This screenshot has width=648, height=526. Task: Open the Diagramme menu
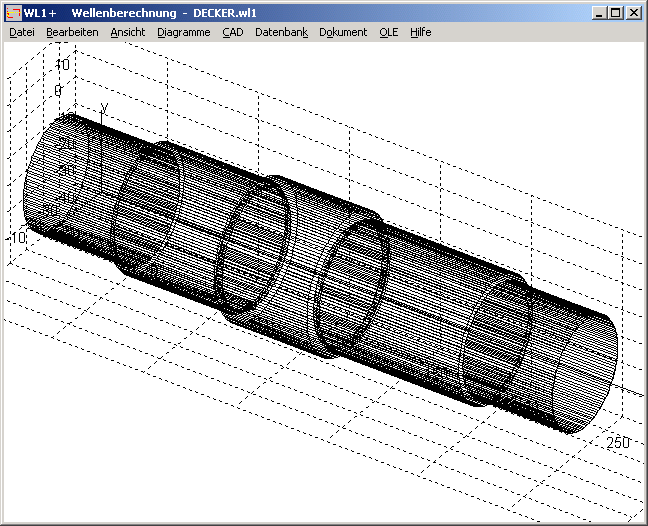tap(184, 32)
